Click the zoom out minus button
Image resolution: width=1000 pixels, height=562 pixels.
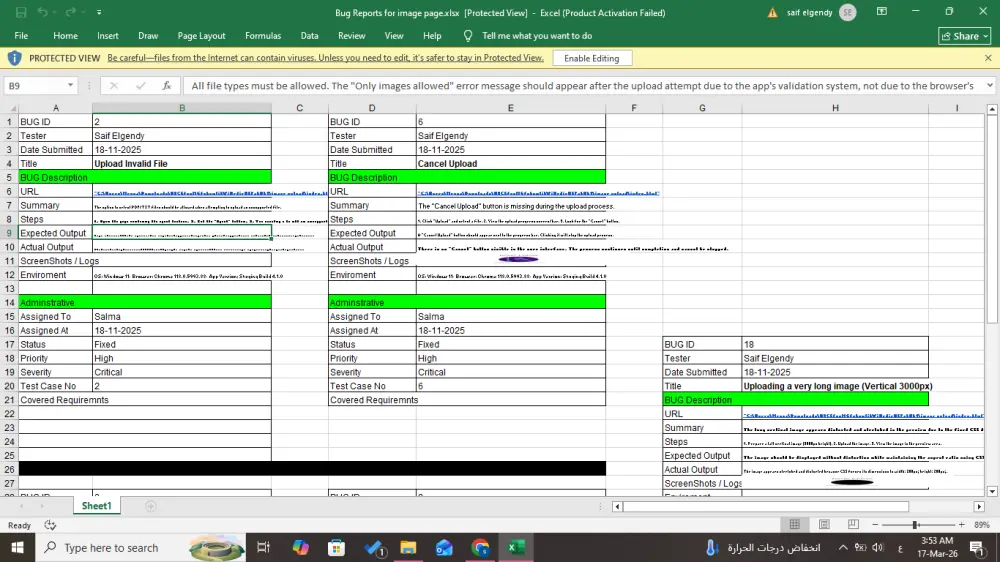(875, 524)
